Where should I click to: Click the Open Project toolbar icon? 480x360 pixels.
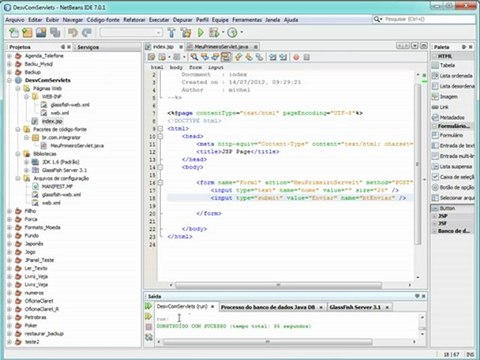[x=41, y=32]
